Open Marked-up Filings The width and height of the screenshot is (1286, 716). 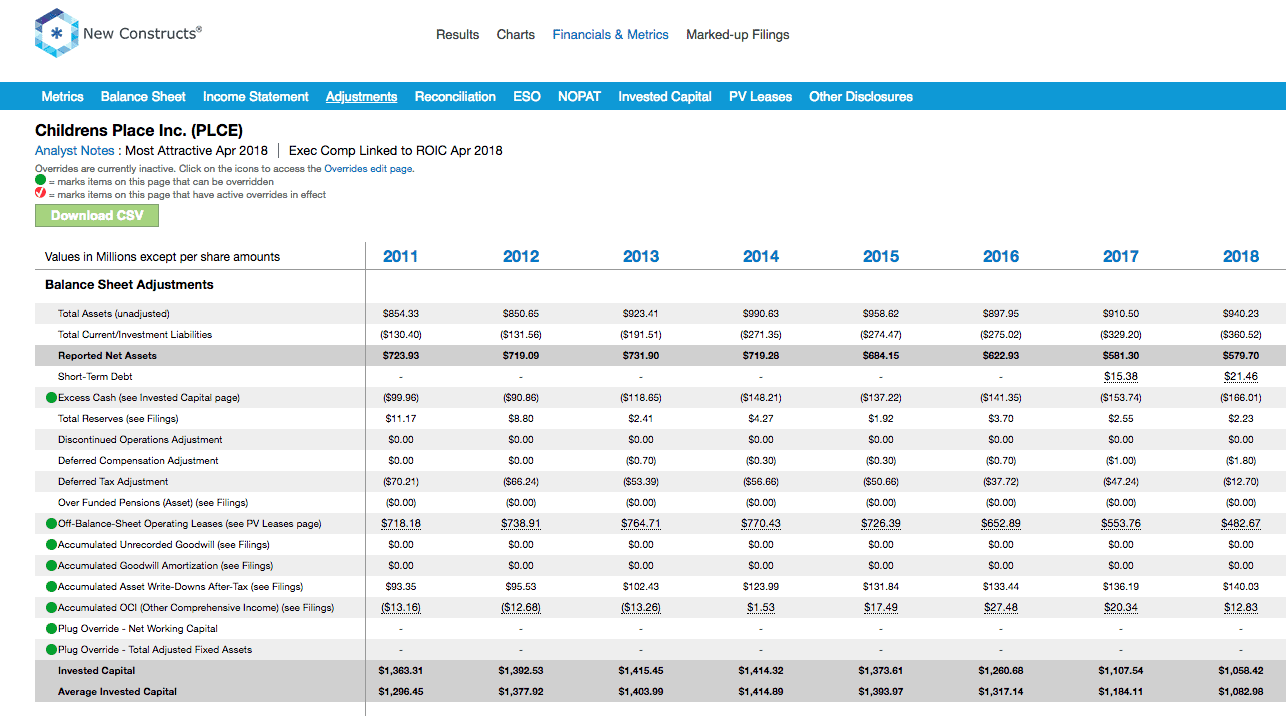[x=738, y=34]
